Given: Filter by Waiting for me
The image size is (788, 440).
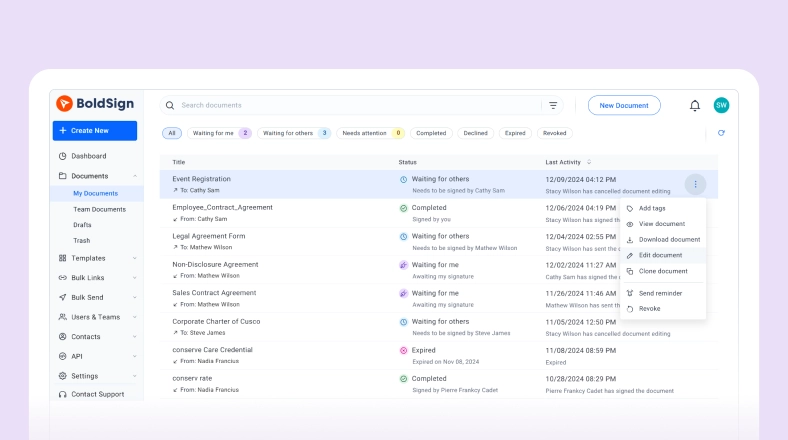Looking at the screenshot, I should (x=219, y=133).
